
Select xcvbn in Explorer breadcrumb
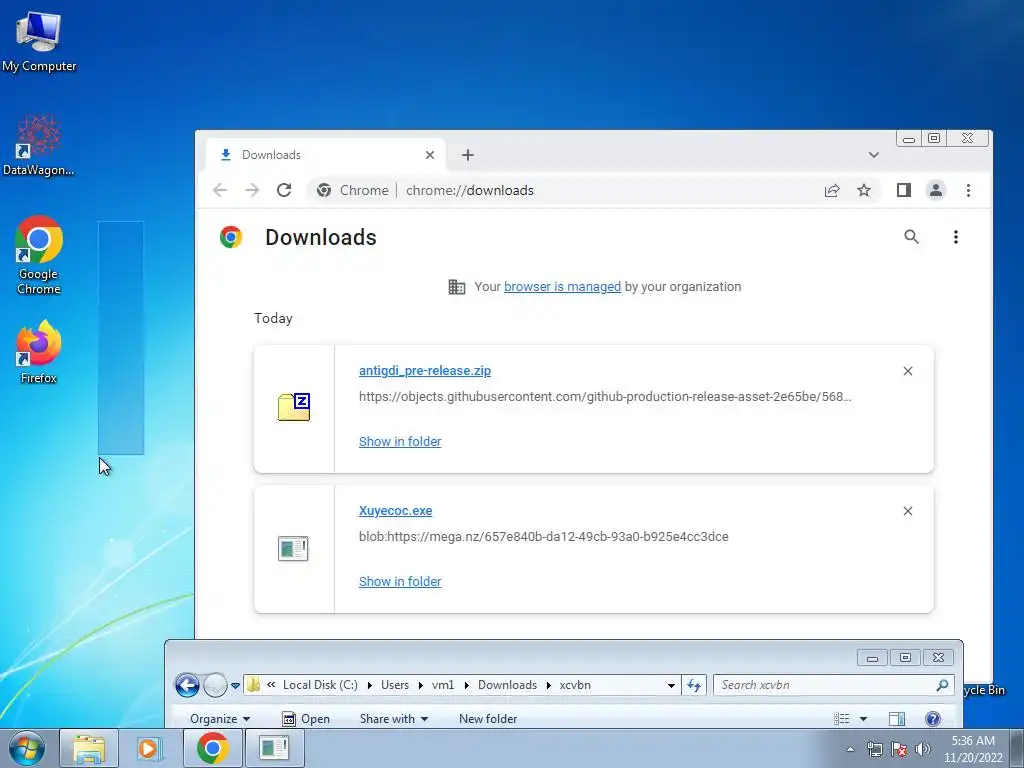[575, 685]
